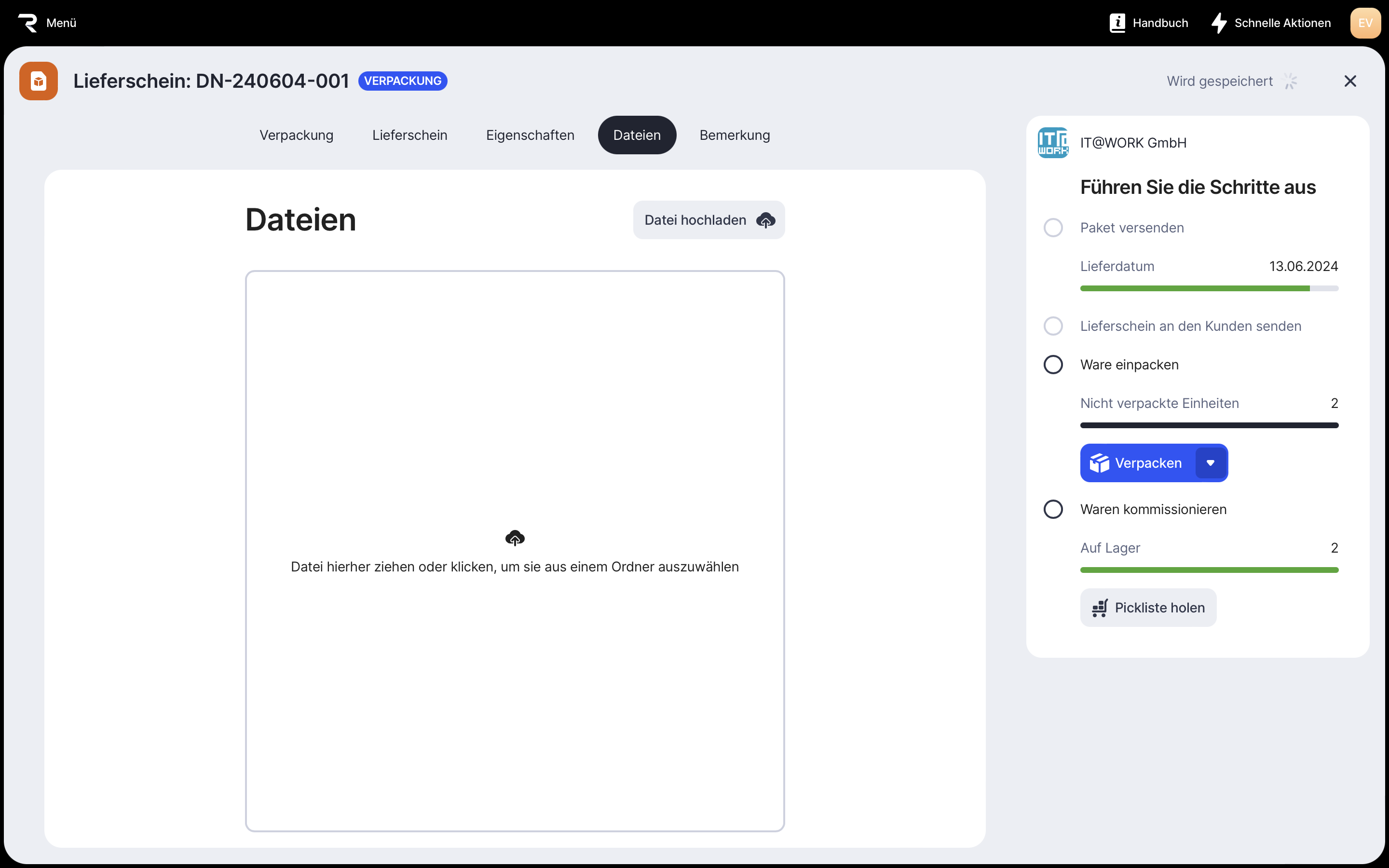This screenshot has height=868, width=1389.
Task: Click the blue Verpacken button
Action: point(1136,463)
